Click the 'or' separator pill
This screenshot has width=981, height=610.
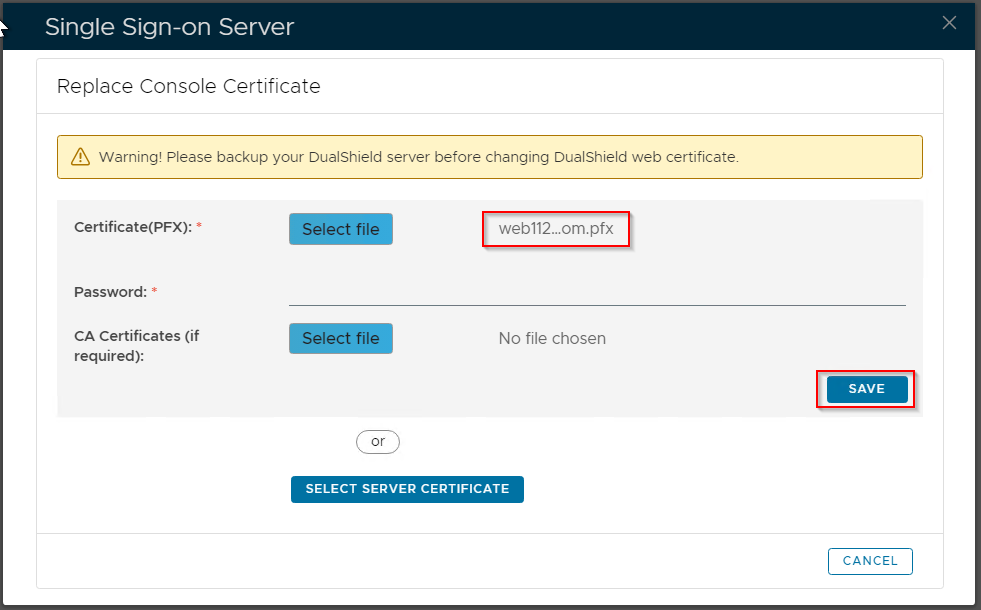(x=377, y=441)
